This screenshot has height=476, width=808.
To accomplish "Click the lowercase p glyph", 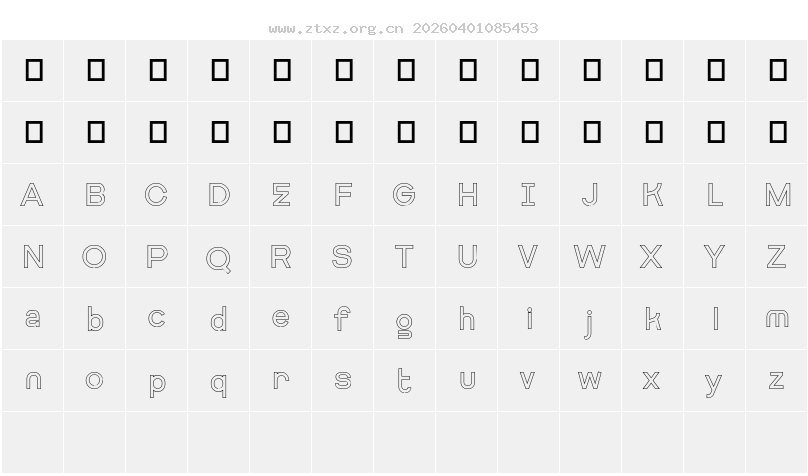I will tap(156, 383).
